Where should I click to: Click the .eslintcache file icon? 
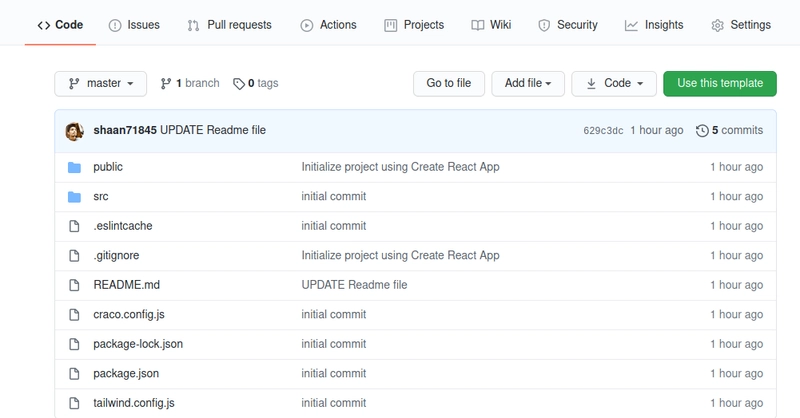click(74, 226)
